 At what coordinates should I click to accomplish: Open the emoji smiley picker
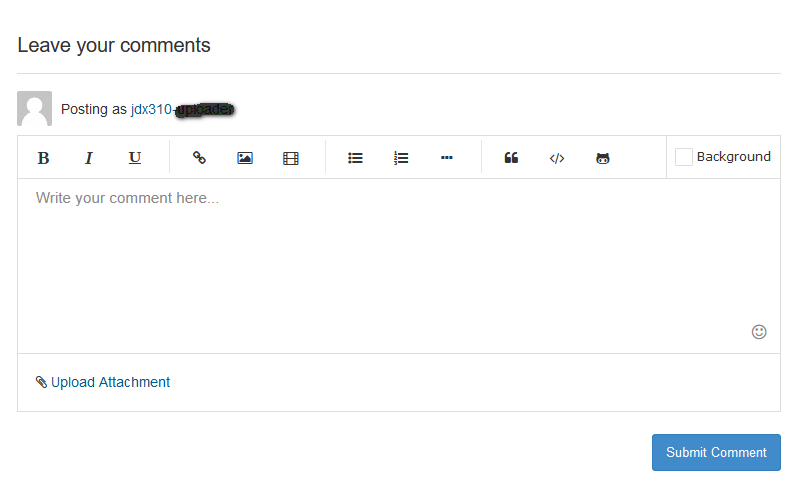(x=759, y=332)
